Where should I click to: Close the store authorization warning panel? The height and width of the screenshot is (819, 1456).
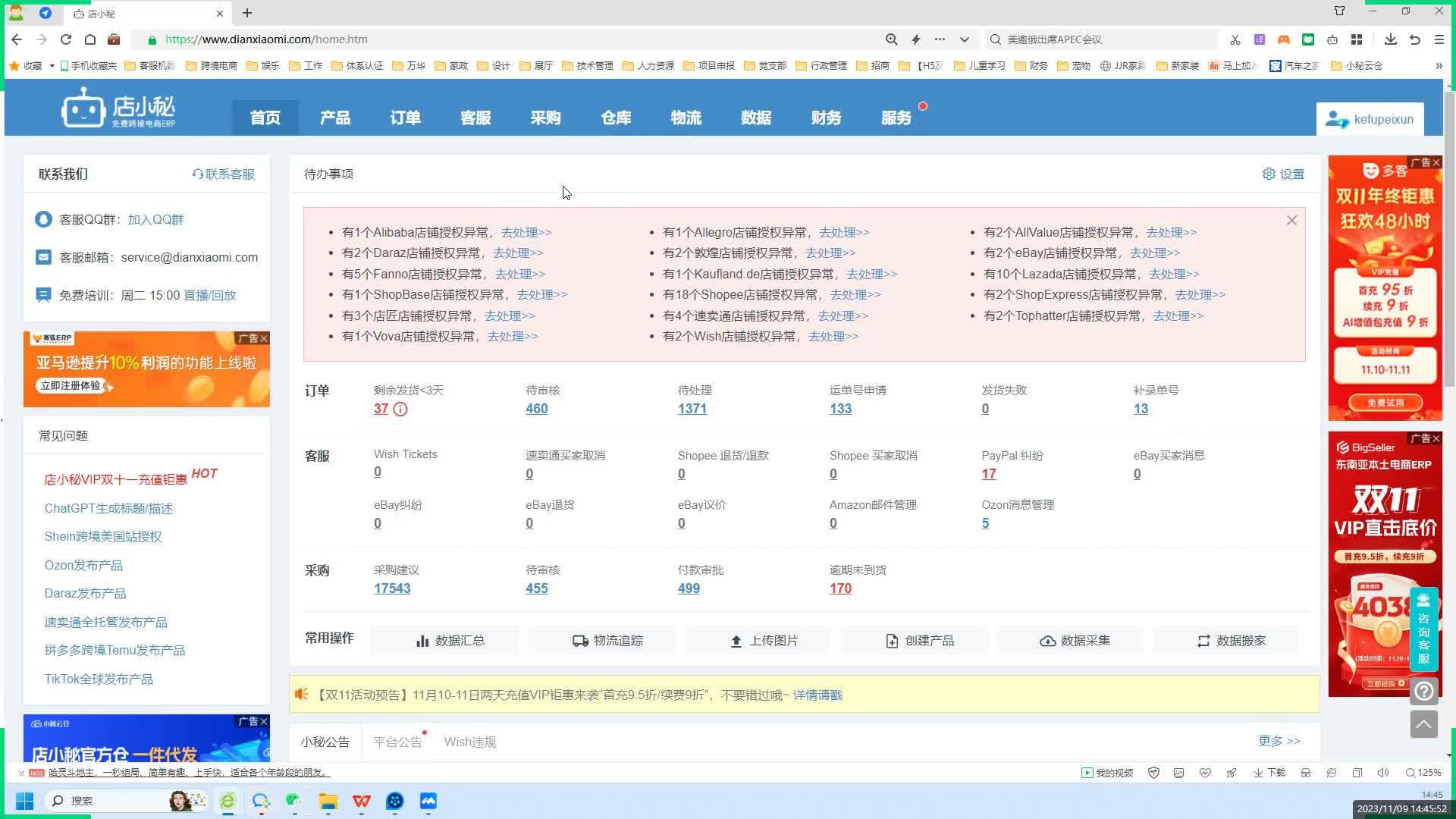point(1291,221)
